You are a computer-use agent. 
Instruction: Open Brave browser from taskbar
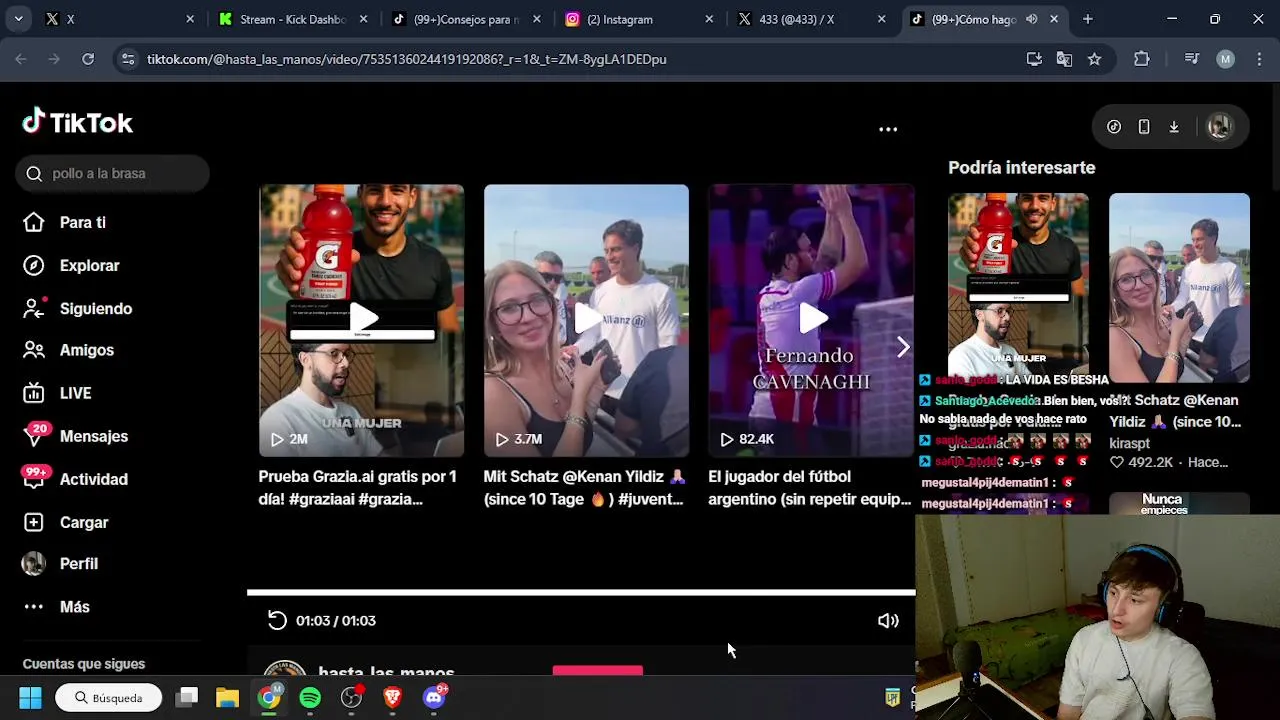pyautogui.click(x=392, y=697)
